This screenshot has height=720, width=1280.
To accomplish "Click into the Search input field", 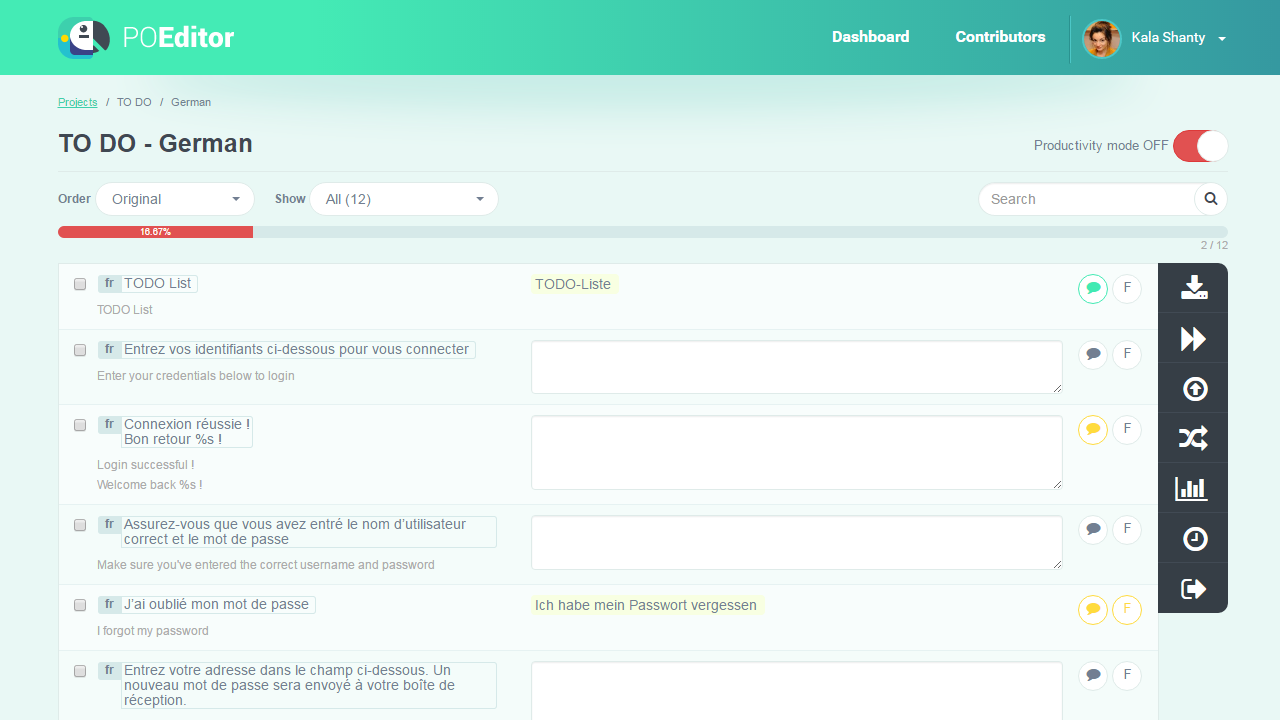I will point(1087,199).
